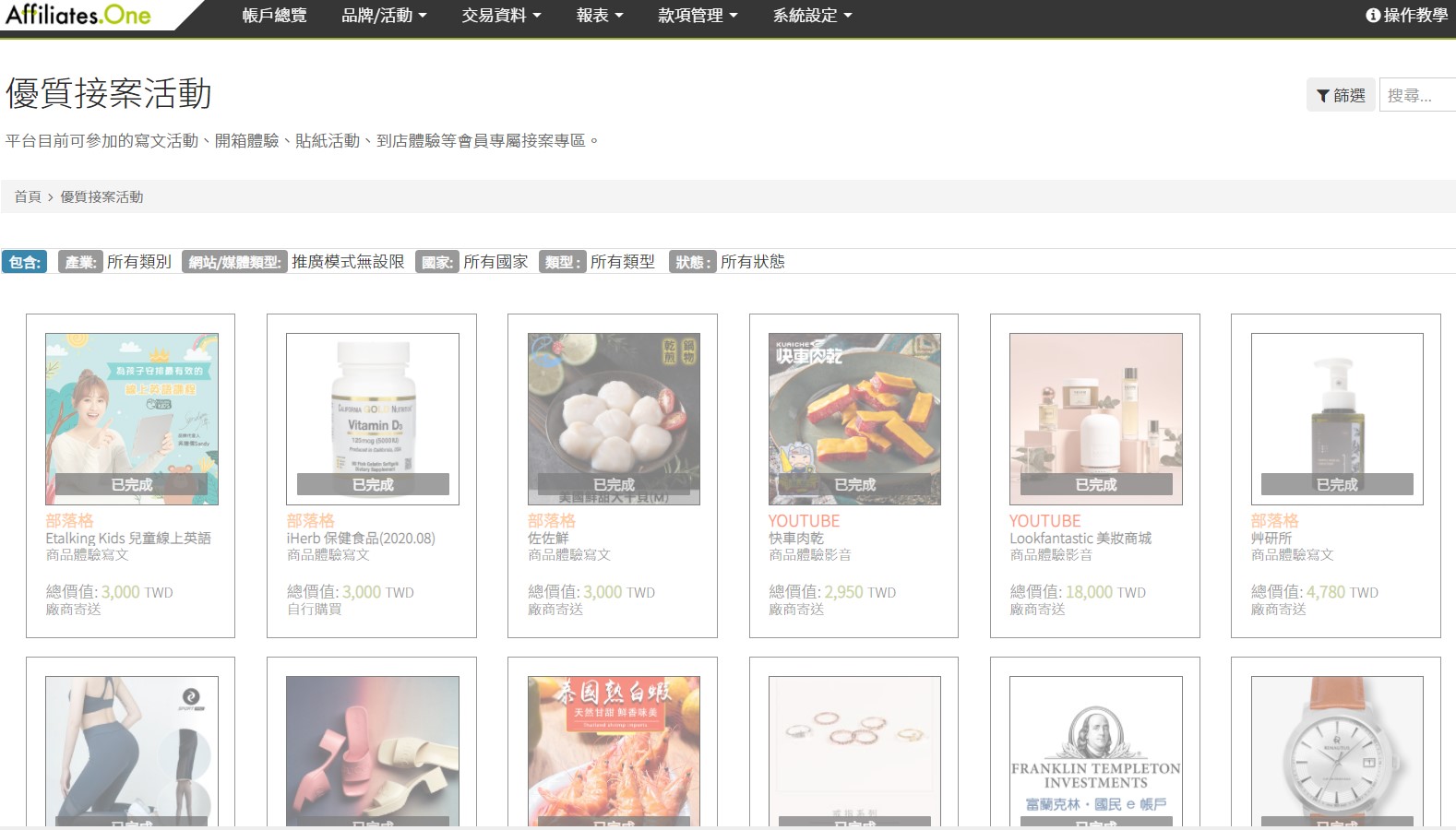Open the rings jewelry campaign thumbnail
Image resolution: width=1456 pixels, height=830 pixels.
pyautogui.click(x=854, y=751)
